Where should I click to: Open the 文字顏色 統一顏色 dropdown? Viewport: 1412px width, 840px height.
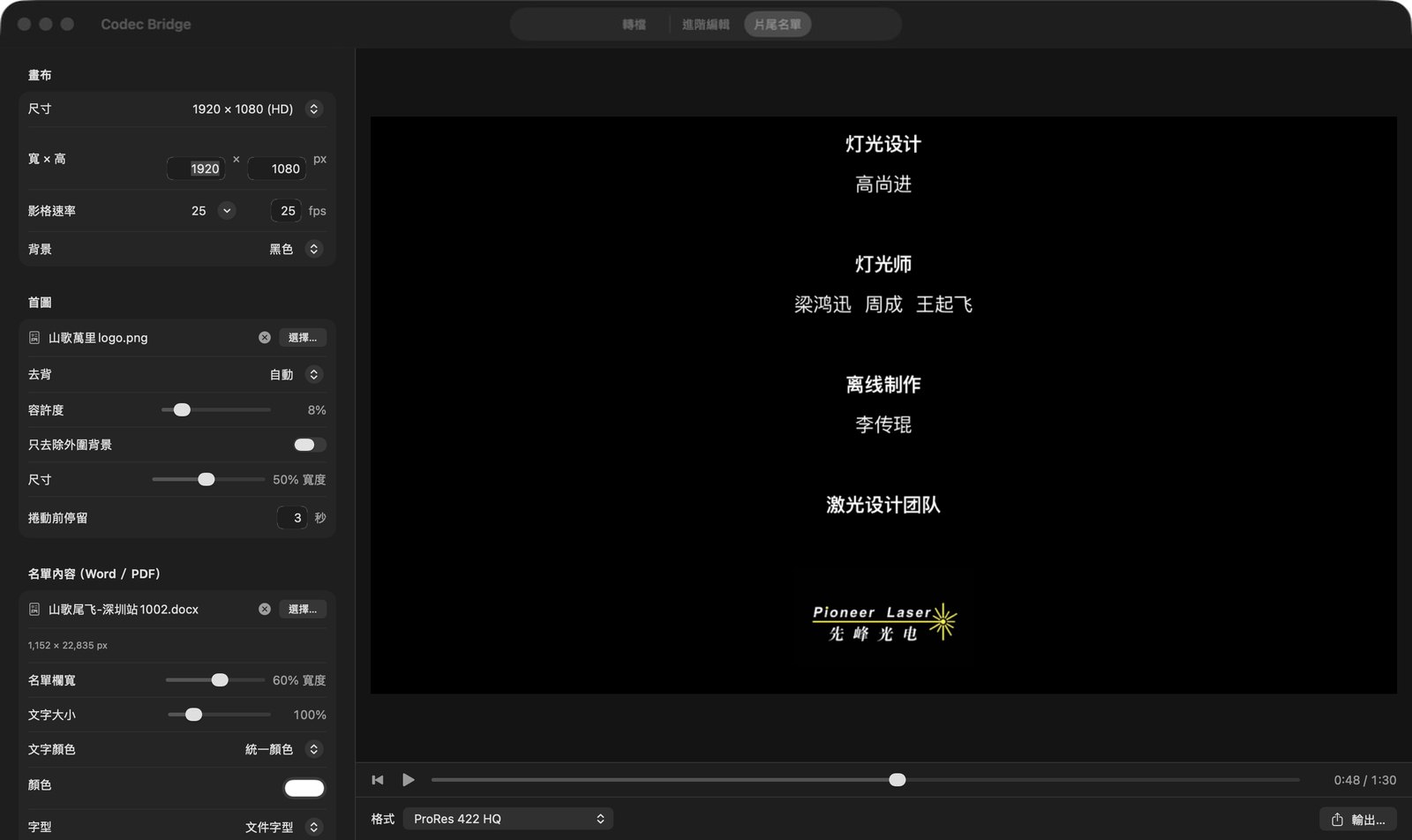click(313, 750)
